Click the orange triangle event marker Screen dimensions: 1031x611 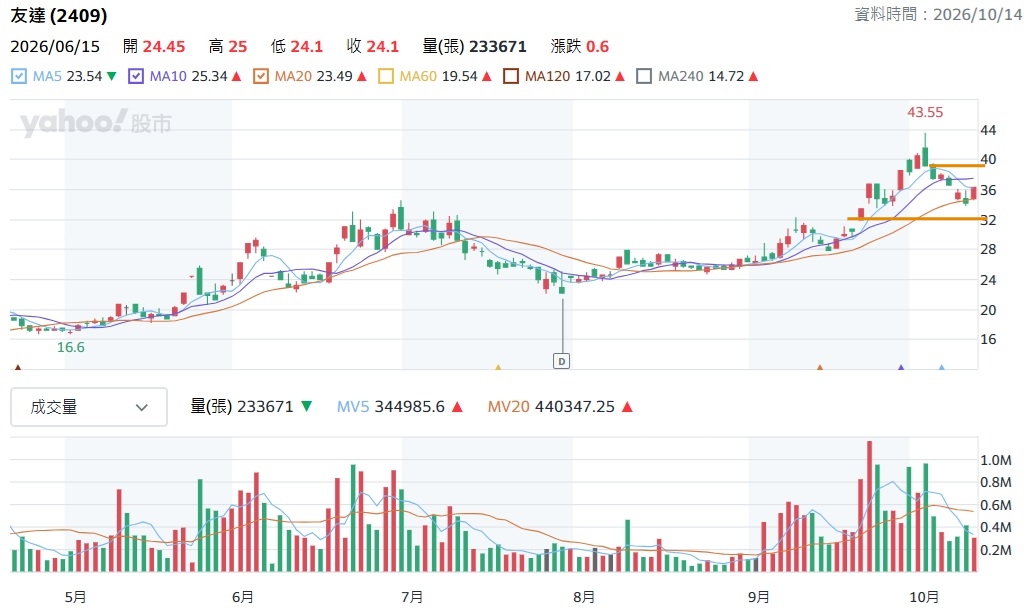pos(819,367)
